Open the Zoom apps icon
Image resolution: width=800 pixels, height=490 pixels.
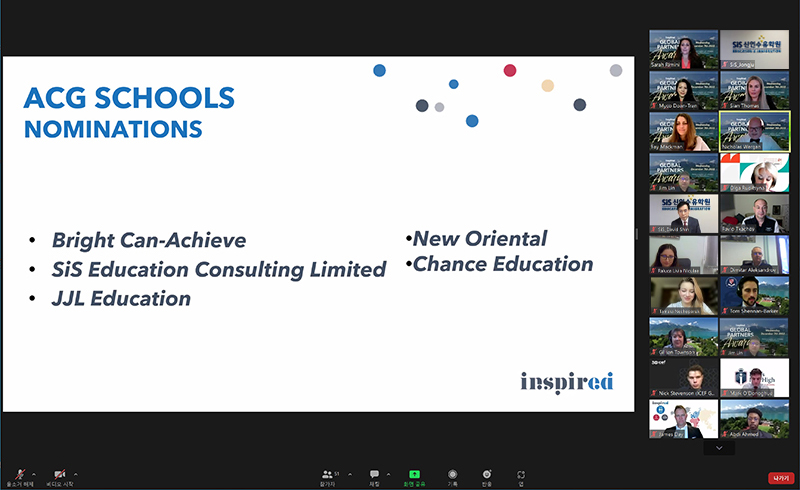521,474
